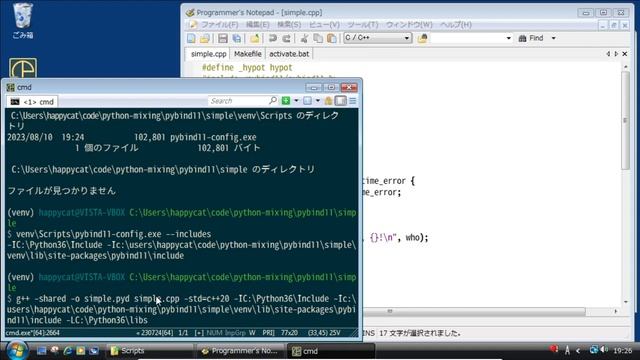Click the lock icon in cmd toolbar
This screenshot has height=360, width=640.
pyautogui.click(x=329, y=100)
